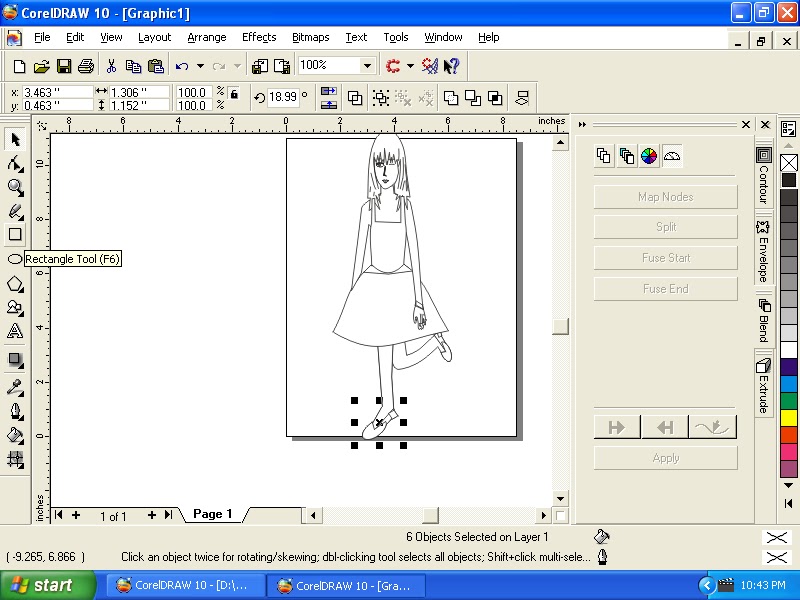This screenshot has height=600, width=800.
Task: Click the Cut scissors icon
Action: (111, 66)
